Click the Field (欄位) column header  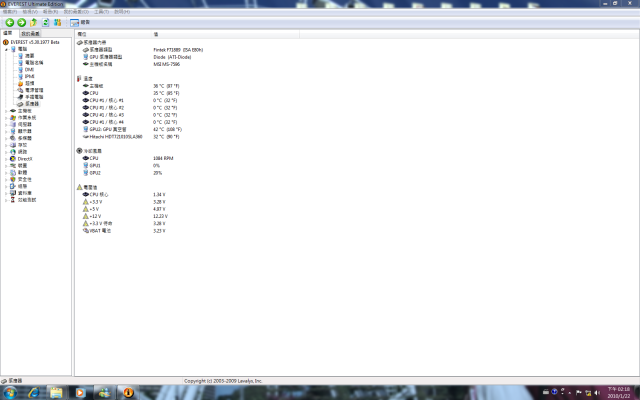tap(113, 34)
